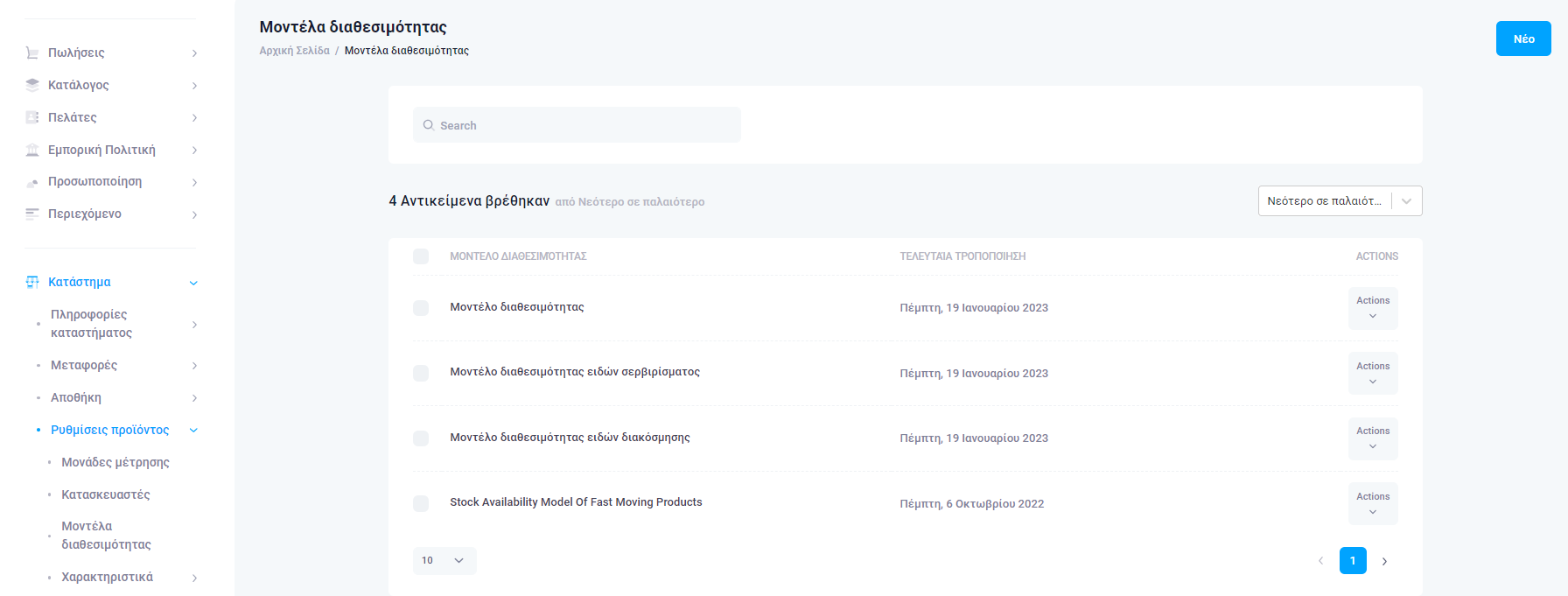Check the box for Stock Availability Model row
Image resolution: width=1568 pixels, height=596 pixels.
click(x=421, y=503)
